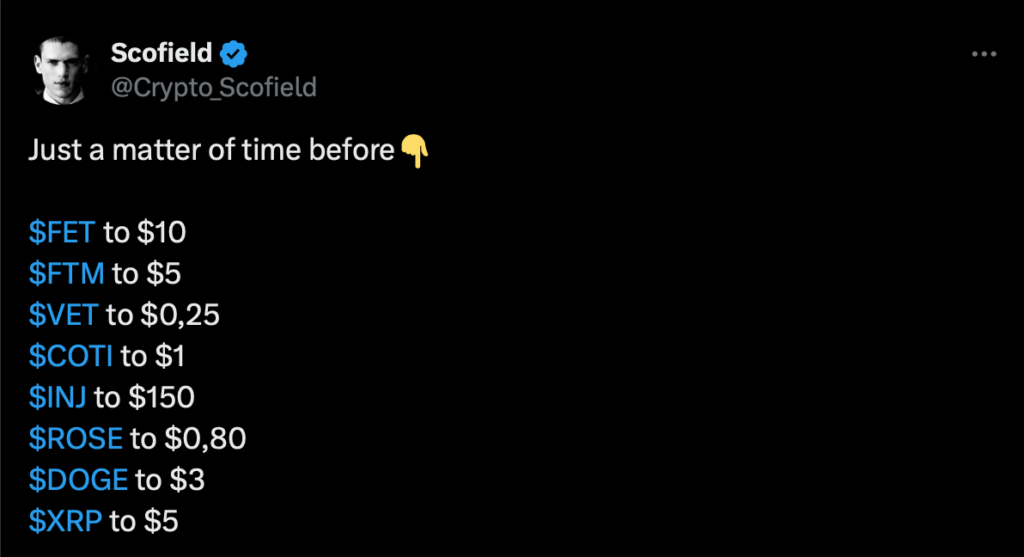Click the $XRP cashtag link

(x=65, y=520)
